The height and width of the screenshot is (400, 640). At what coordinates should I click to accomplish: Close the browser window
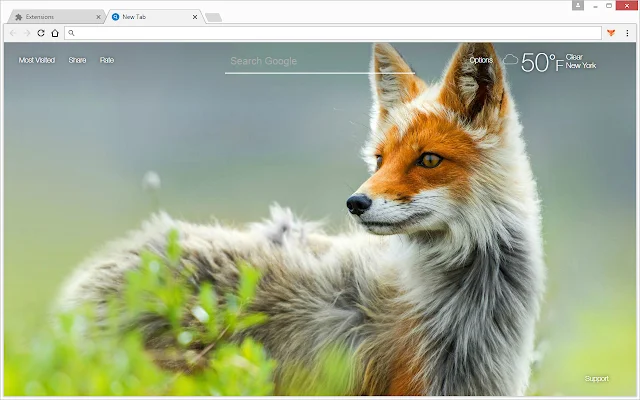[627, 6]
